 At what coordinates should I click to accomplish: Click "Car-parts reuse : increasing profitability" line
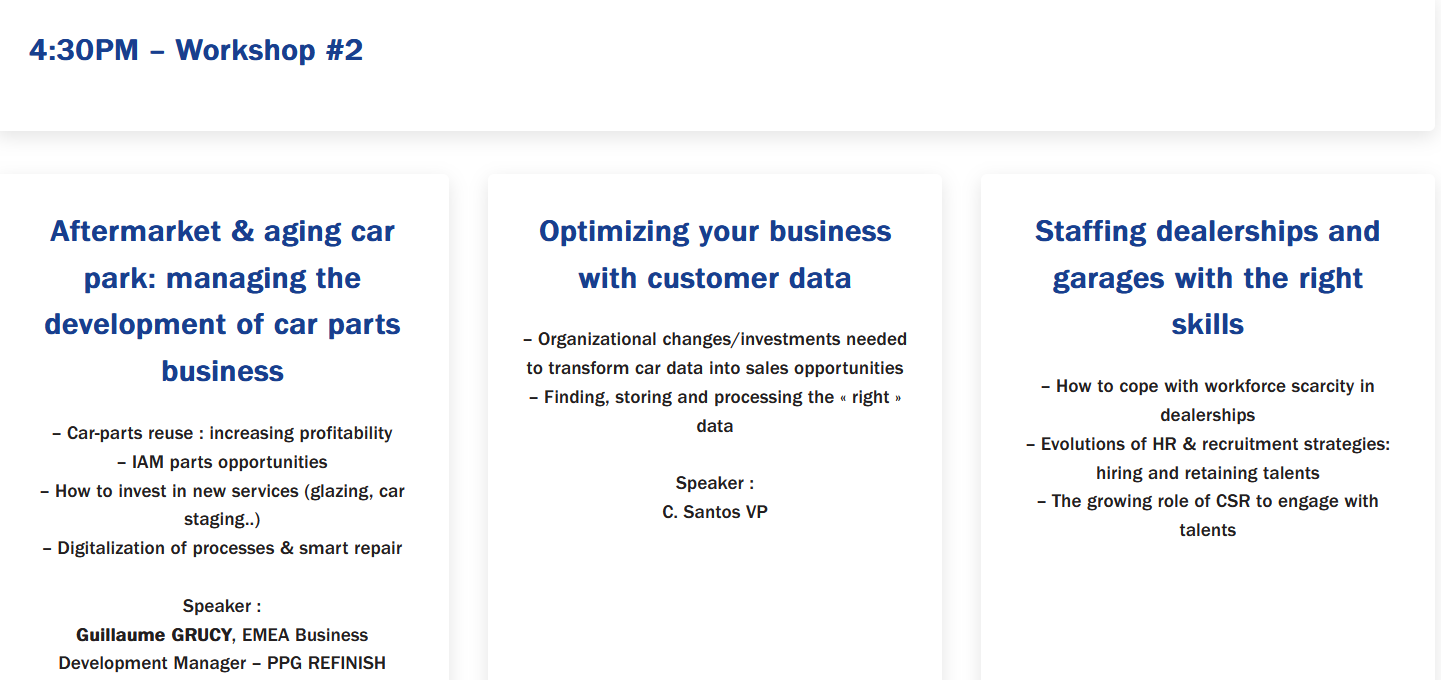(x=222, y=433)
